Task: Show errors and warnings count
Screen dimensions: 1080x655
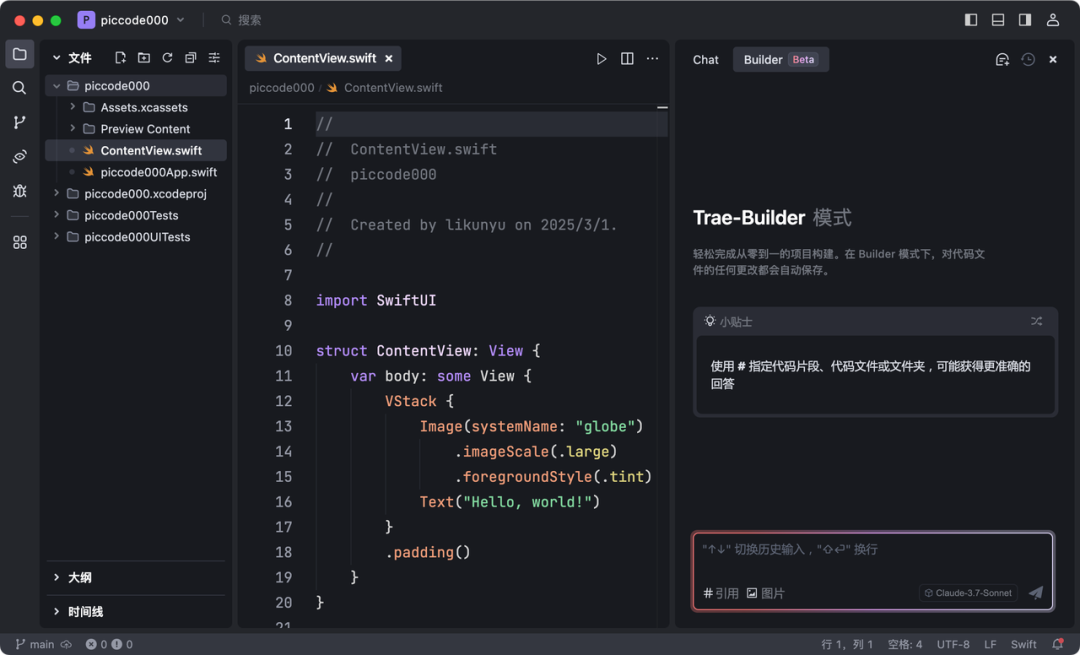Action: [x=109, y=644]
